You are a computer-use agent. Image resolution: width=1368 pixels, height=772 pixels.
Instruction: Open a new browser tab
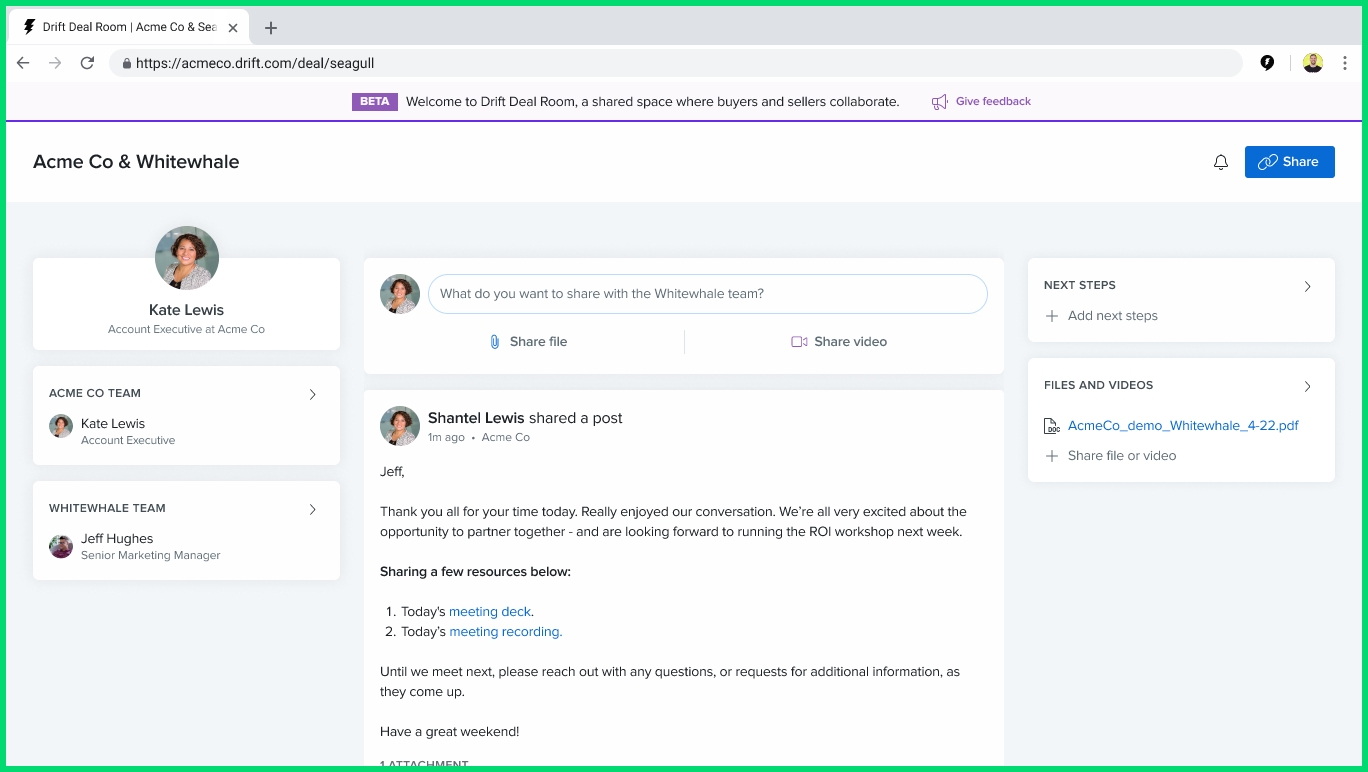pyautogui.click(x=271, y=28)
